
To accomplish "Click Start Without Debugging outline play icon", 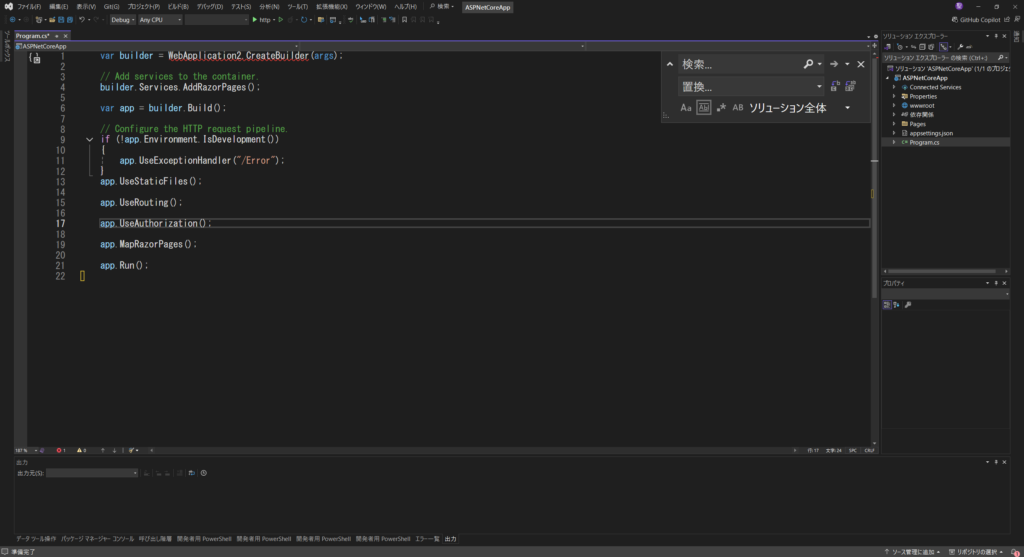I will point(281,20).
